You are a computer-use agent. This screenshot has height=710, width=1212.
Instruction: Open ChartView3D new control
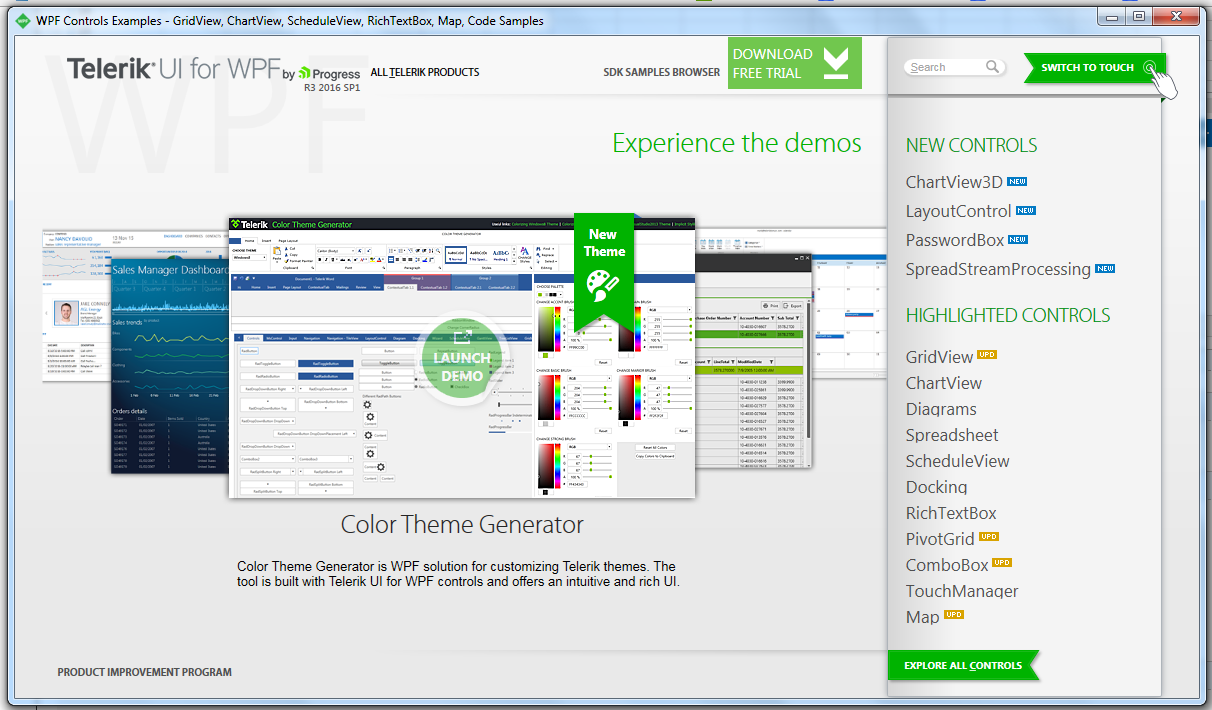click(954, 182)
